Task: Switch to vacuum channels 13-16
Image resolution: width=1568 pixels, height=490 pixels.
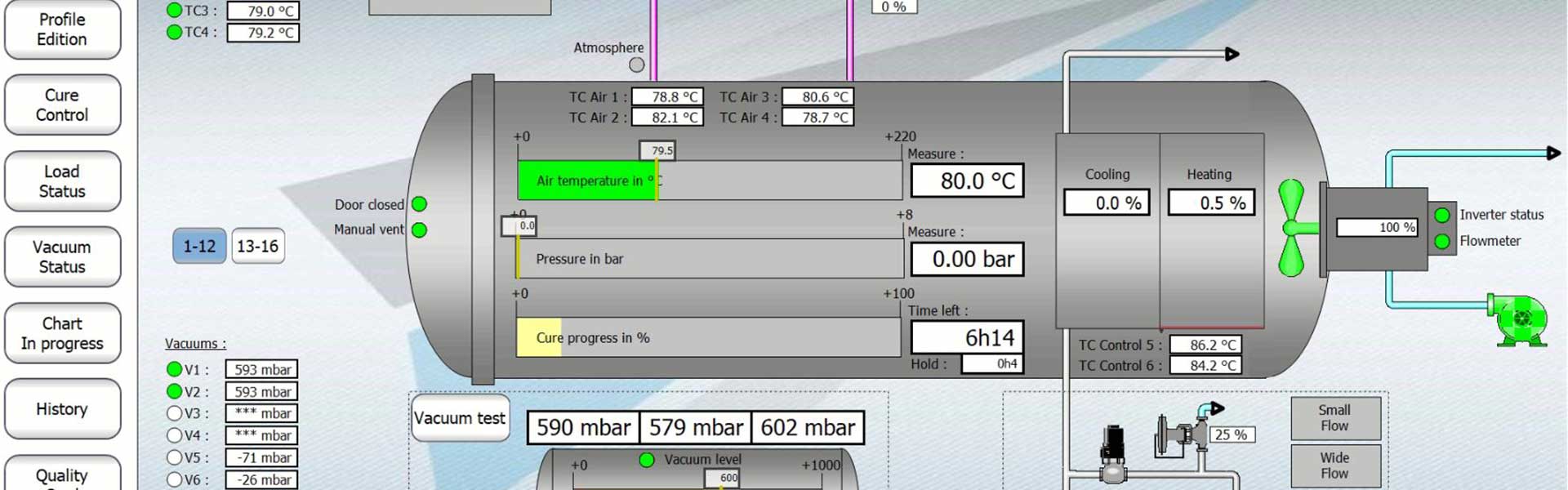Action: click(257, 246)
